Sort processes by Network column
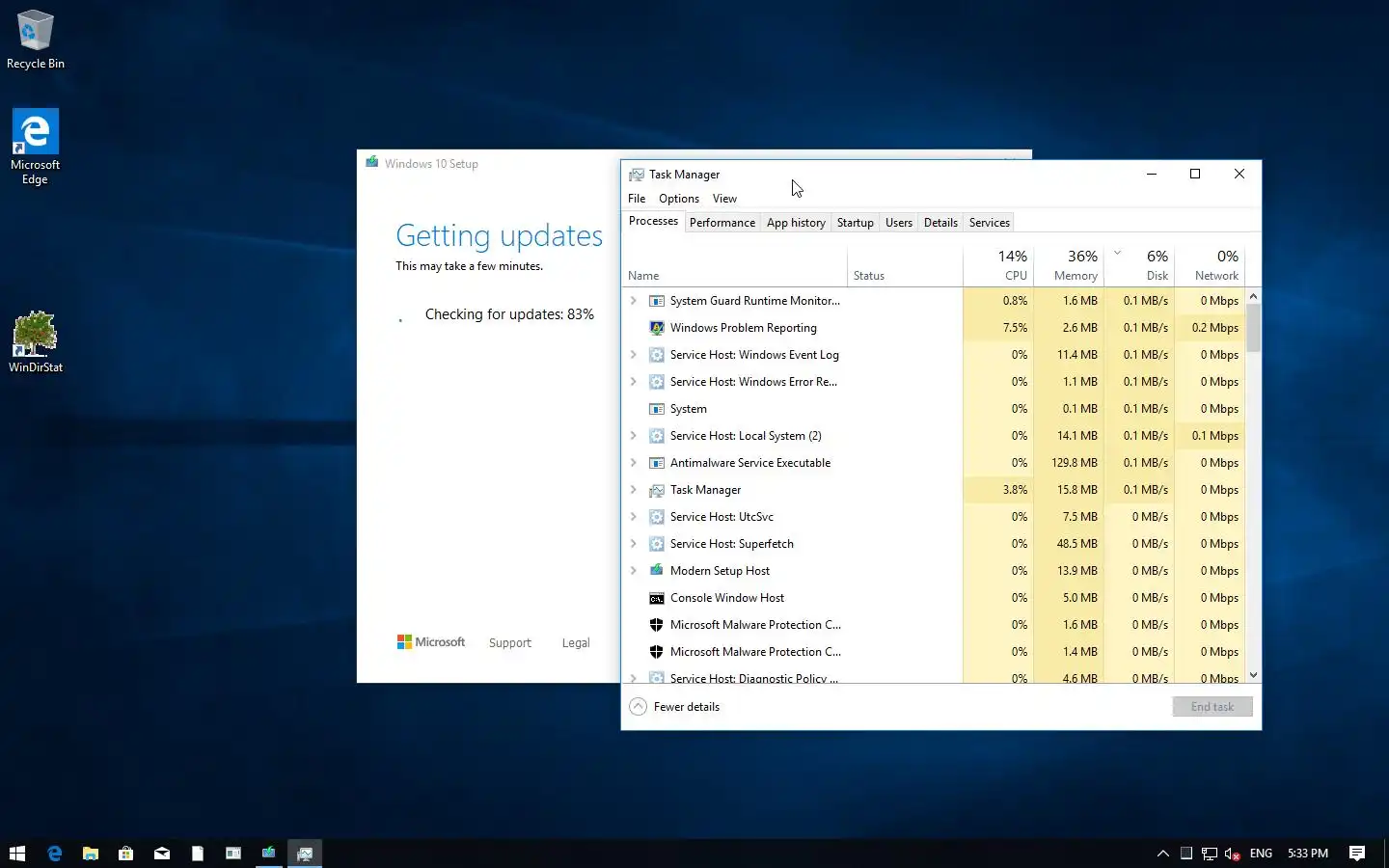 [x=1210, y=265]
